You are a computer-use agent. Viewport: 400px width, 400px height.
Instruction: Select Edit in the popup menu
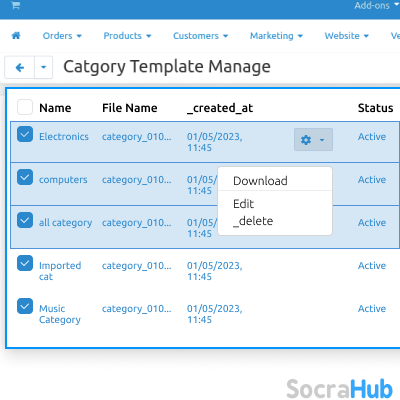tap(243, 204)
